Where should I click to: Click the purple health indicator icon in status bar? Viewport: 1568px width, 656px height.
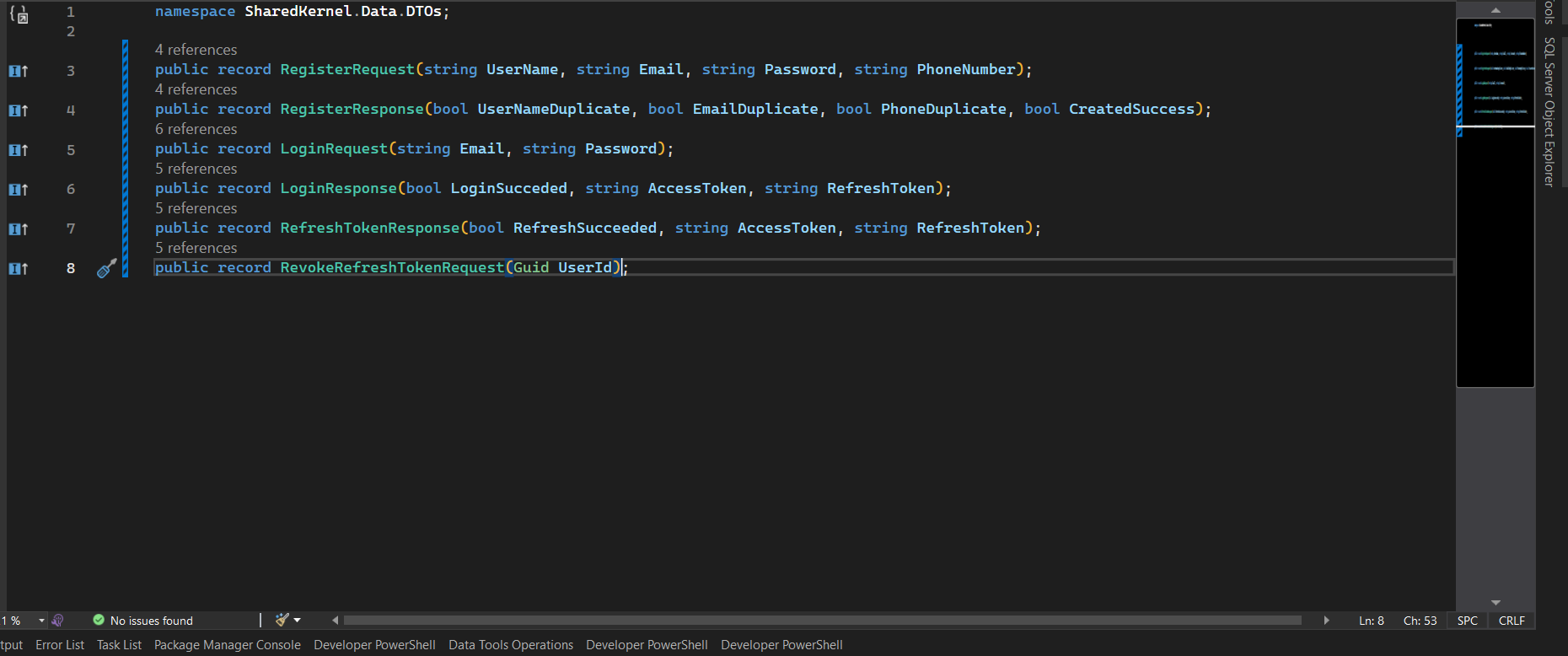[x=57, y=621]
